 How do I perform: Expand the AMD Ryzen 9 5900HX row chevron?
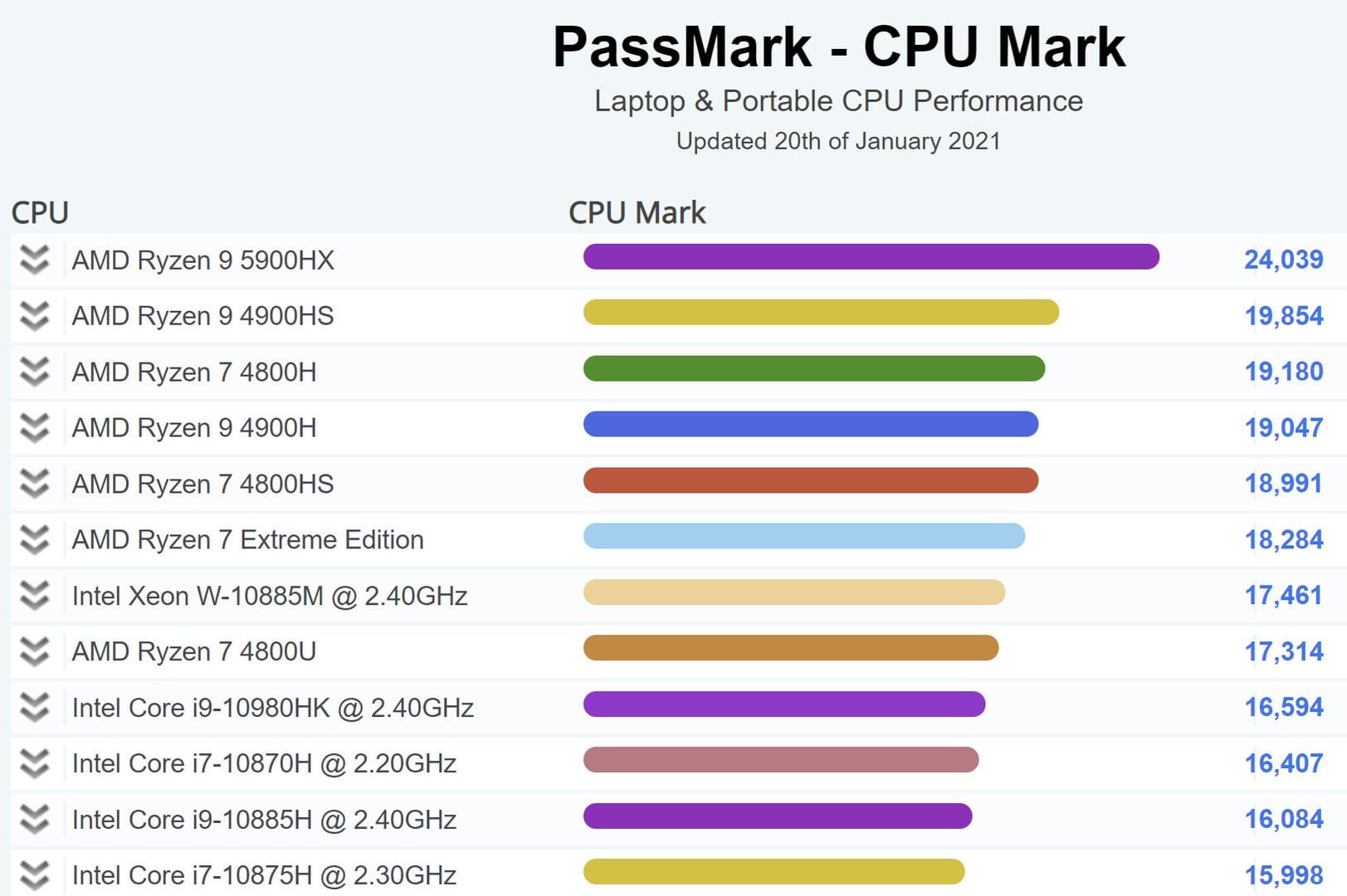pyautogui.click(x=34, y=260)
